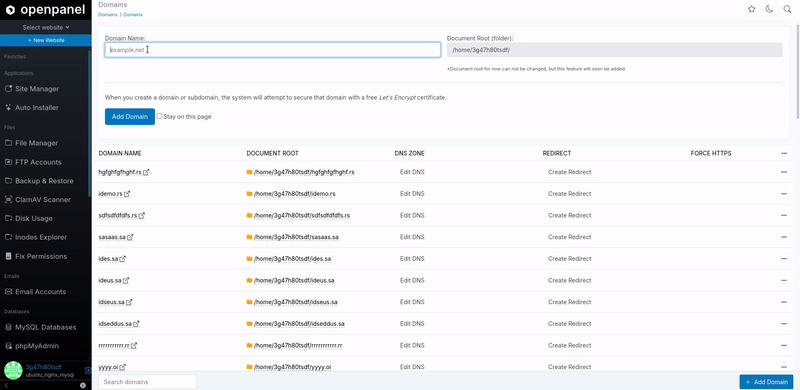Open ideus.sa external link icon
Viewport: 800px width, 390px height.
click(126, 280)
